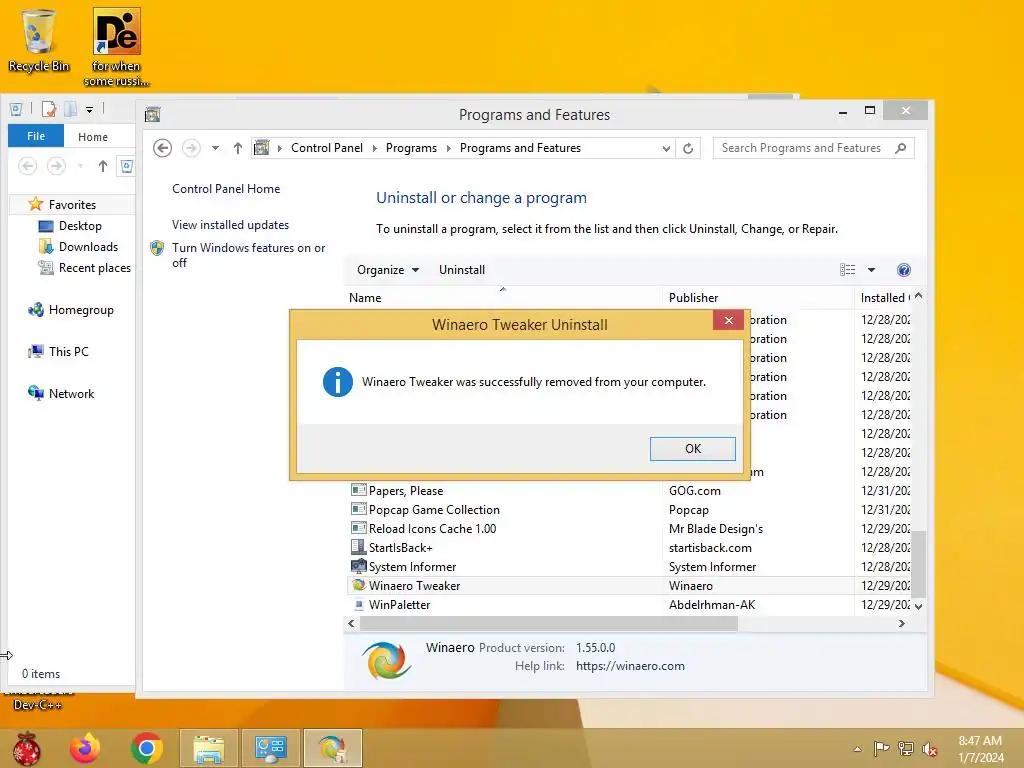
Task: Expand the arrow after Programs breadcrumb
Action: 449,148
